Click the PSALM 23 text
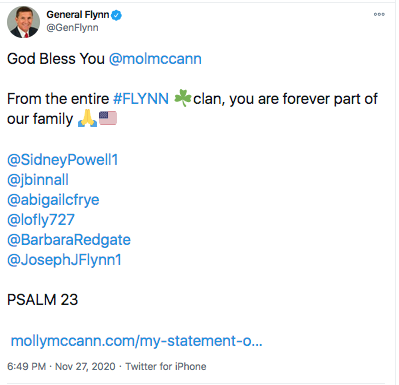 point(42,300)
